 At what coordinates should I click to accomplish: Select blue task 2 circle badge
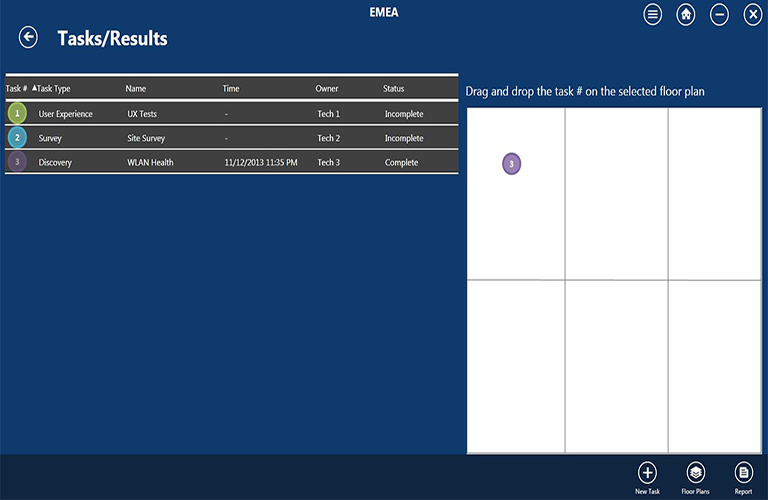pos(17,138)
